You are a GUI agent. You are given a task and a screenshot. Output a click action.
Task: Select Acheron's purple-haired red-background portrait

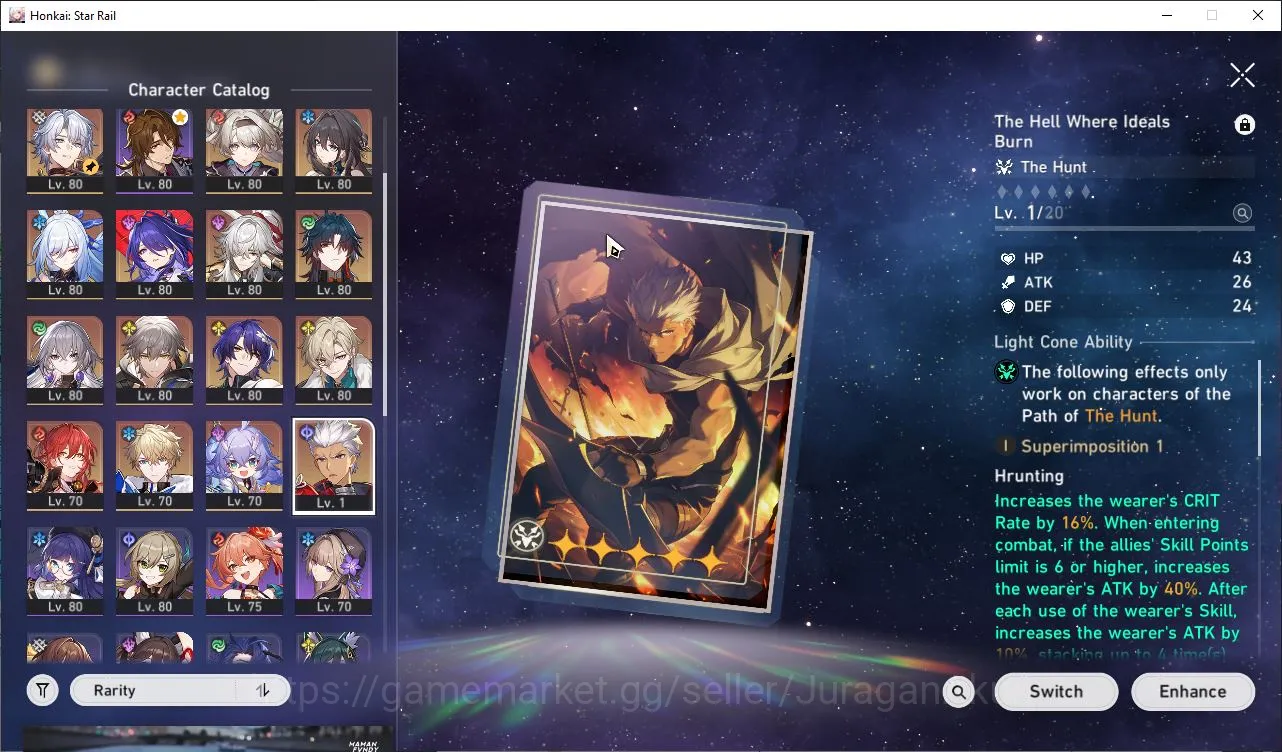click(154, 253)
